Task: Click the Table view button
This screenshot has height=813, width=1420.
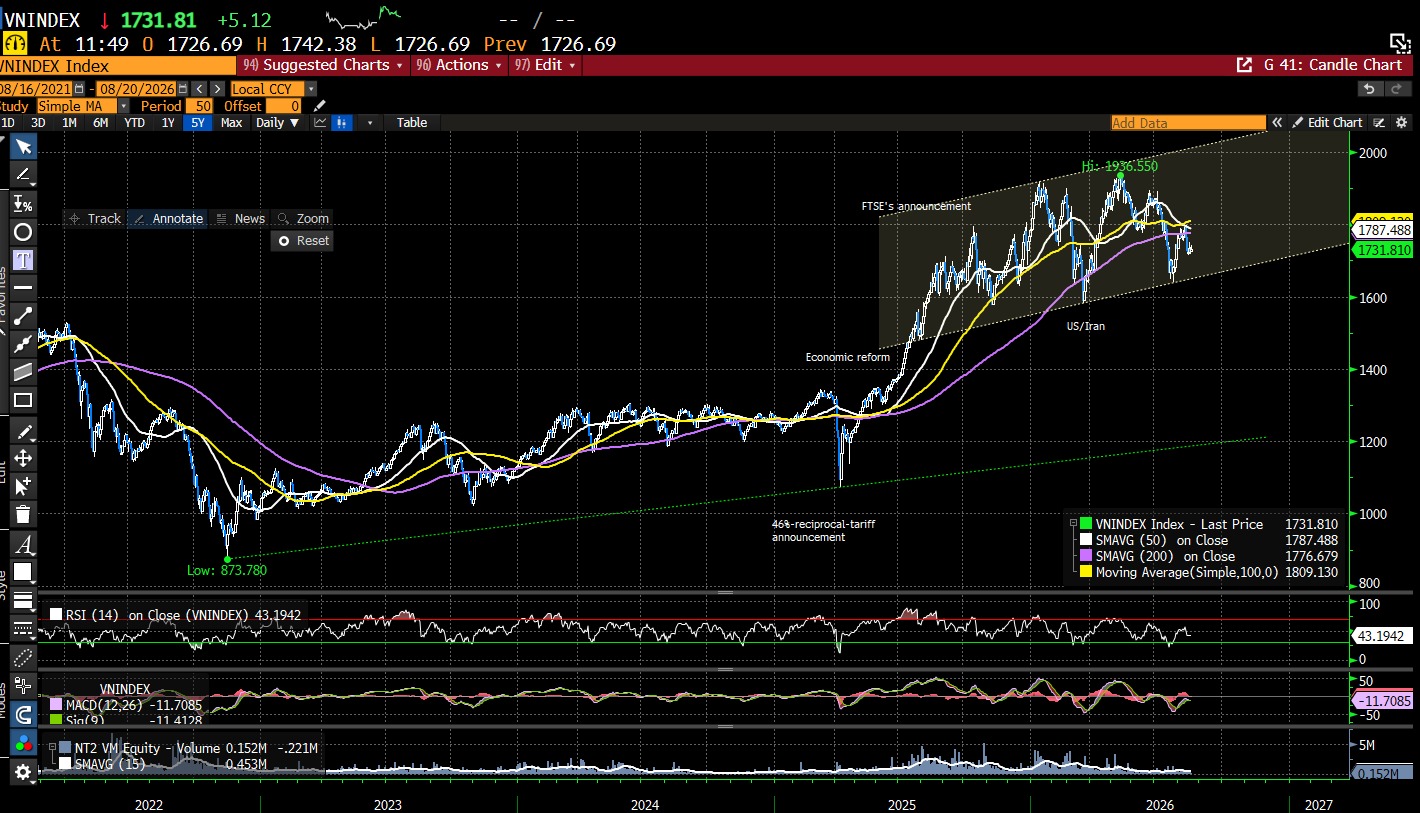Action: click(412, 123)
